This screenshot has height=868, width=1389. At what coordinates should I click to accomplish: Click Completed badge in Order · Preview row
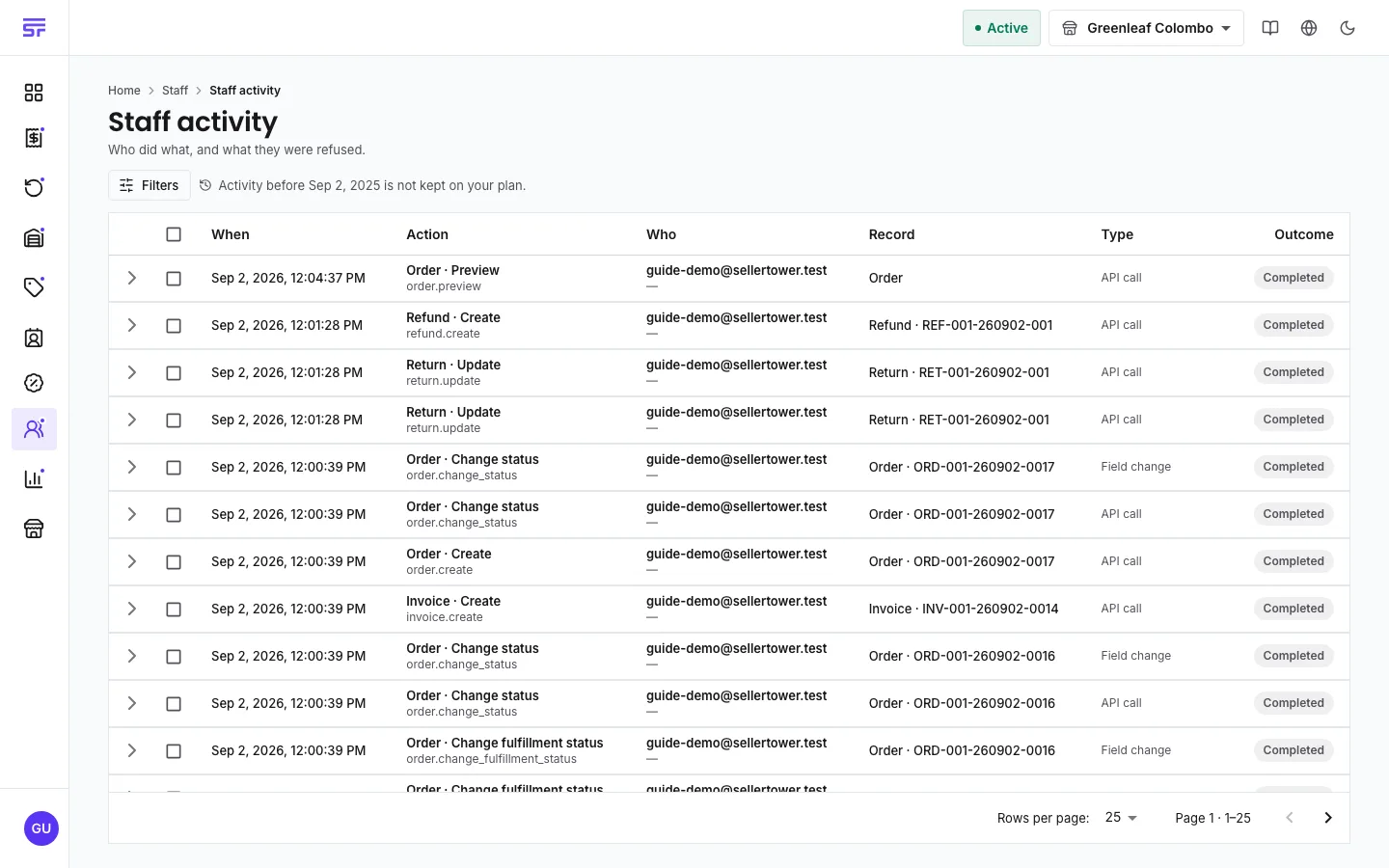click(1294, 278)
